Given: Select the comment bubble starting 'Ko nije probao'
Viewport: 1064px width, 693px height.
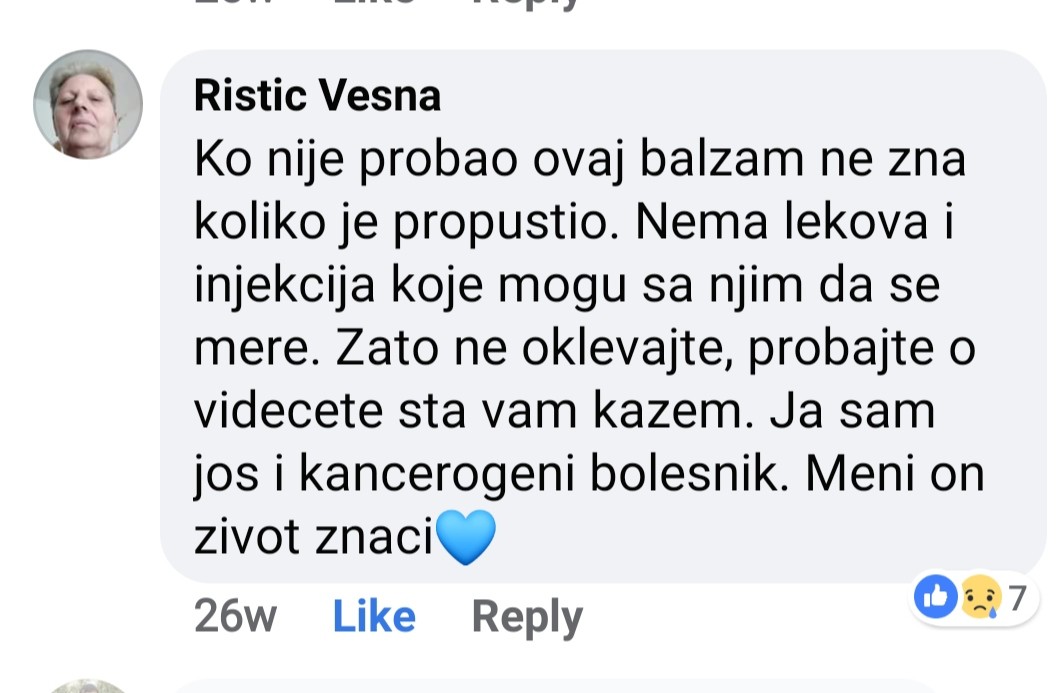Looking at the screenshot, I should click(603, 316).
